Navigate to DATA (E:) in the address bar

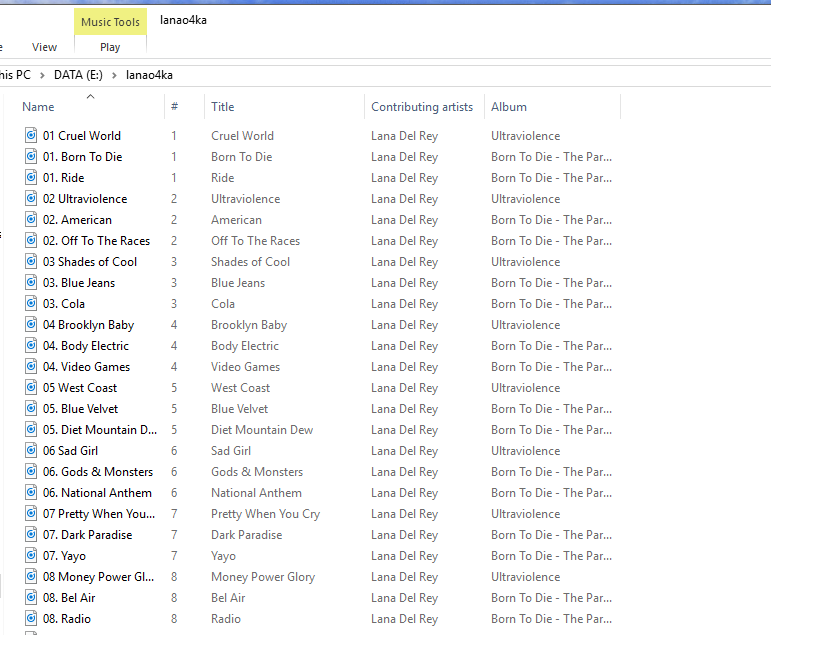(x=78, y=75)
